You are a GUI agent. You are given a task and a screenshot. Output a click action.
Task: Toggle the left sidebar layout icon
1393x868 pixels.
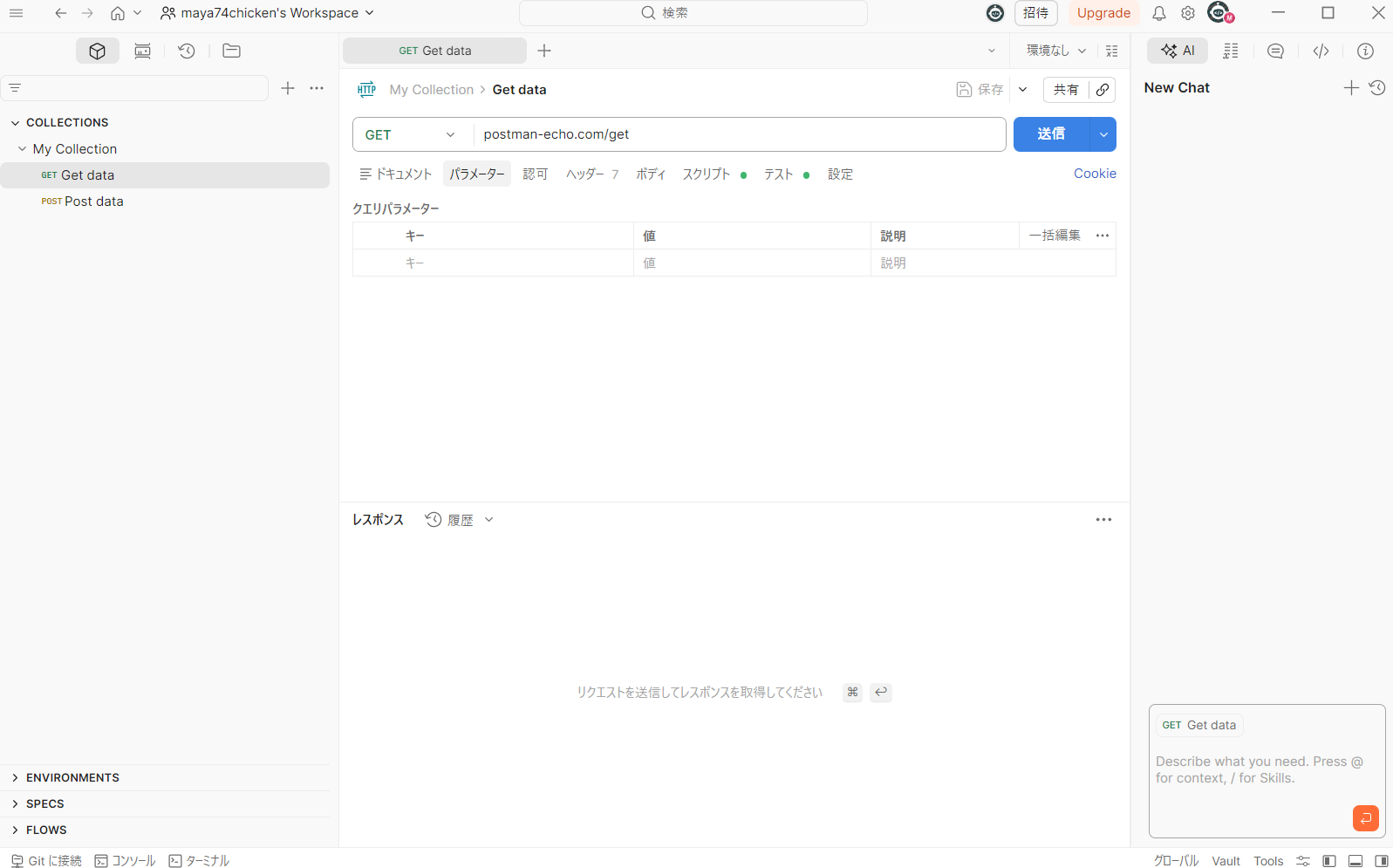(1328, 861)
